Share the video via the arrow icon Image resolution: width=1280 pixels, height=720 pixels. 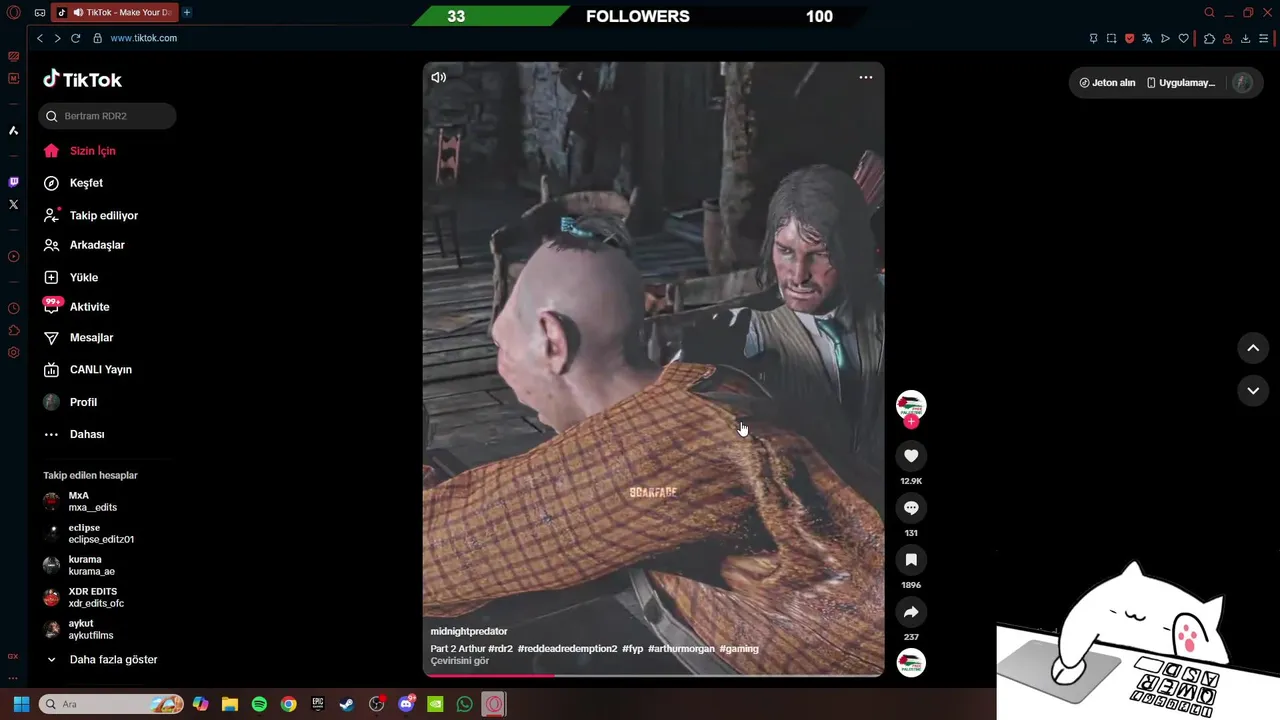(x=911, y=612)
